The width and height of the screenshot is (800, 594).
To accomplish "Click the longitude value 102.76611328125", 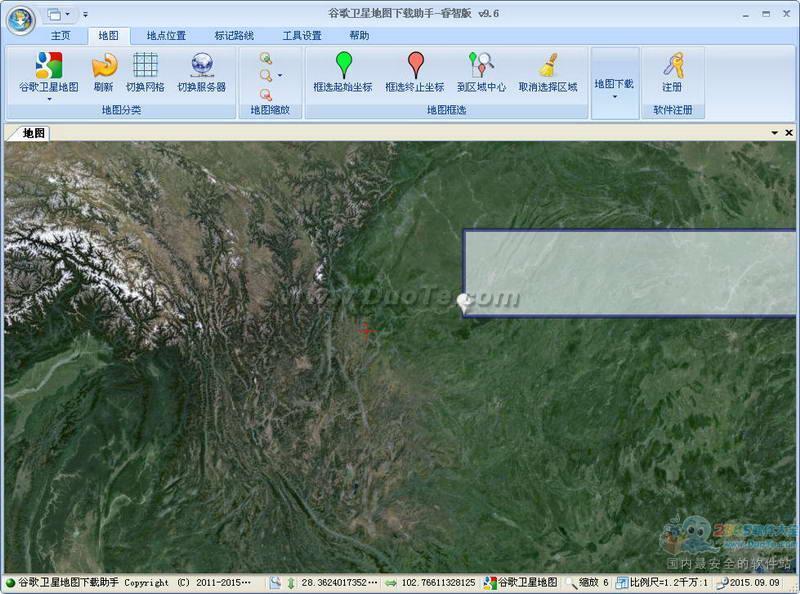I will [x=438, y=582].
